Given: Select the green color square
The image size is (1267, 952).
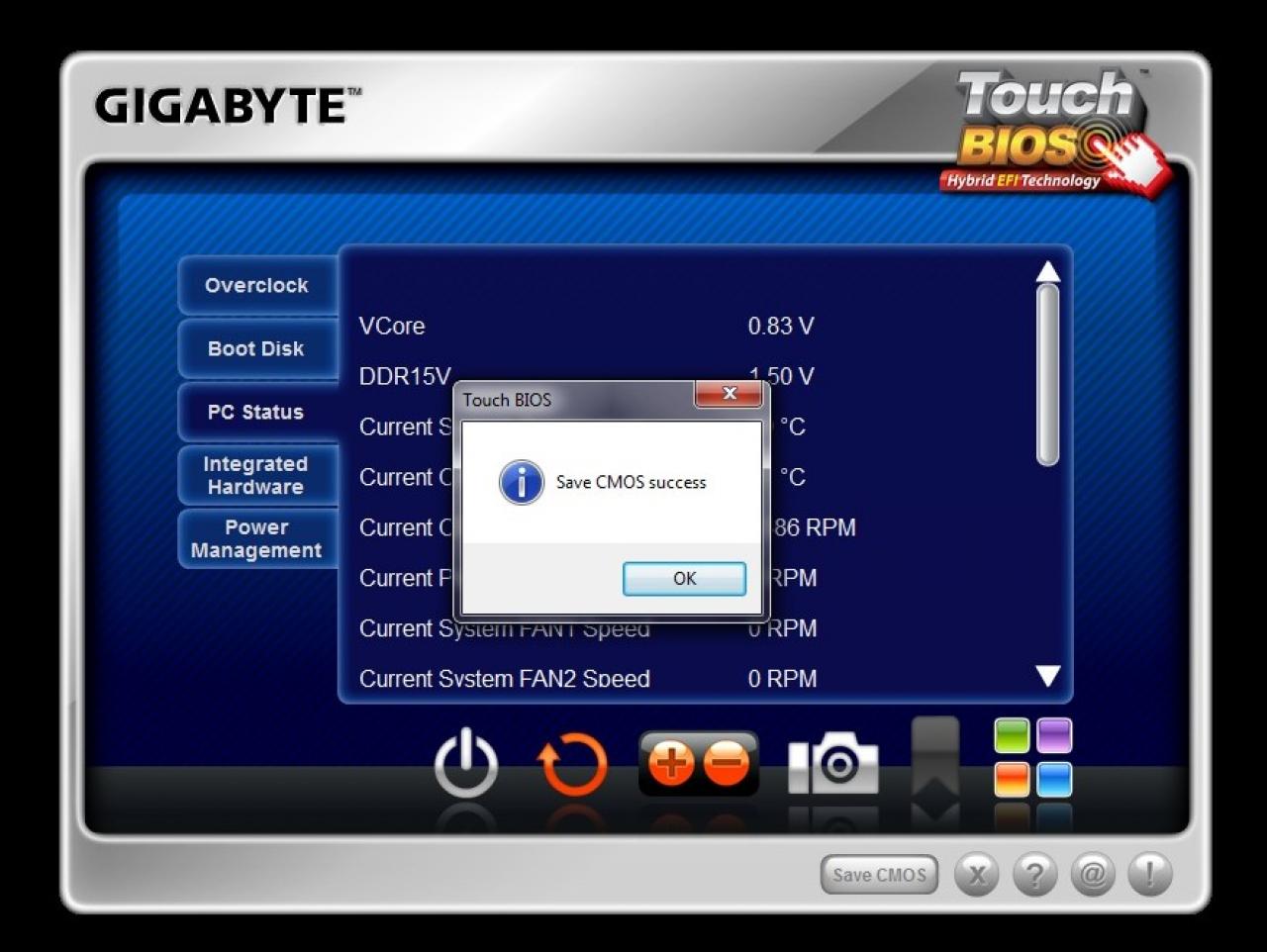Looking at the screenshot, I should pos(1013,736).
